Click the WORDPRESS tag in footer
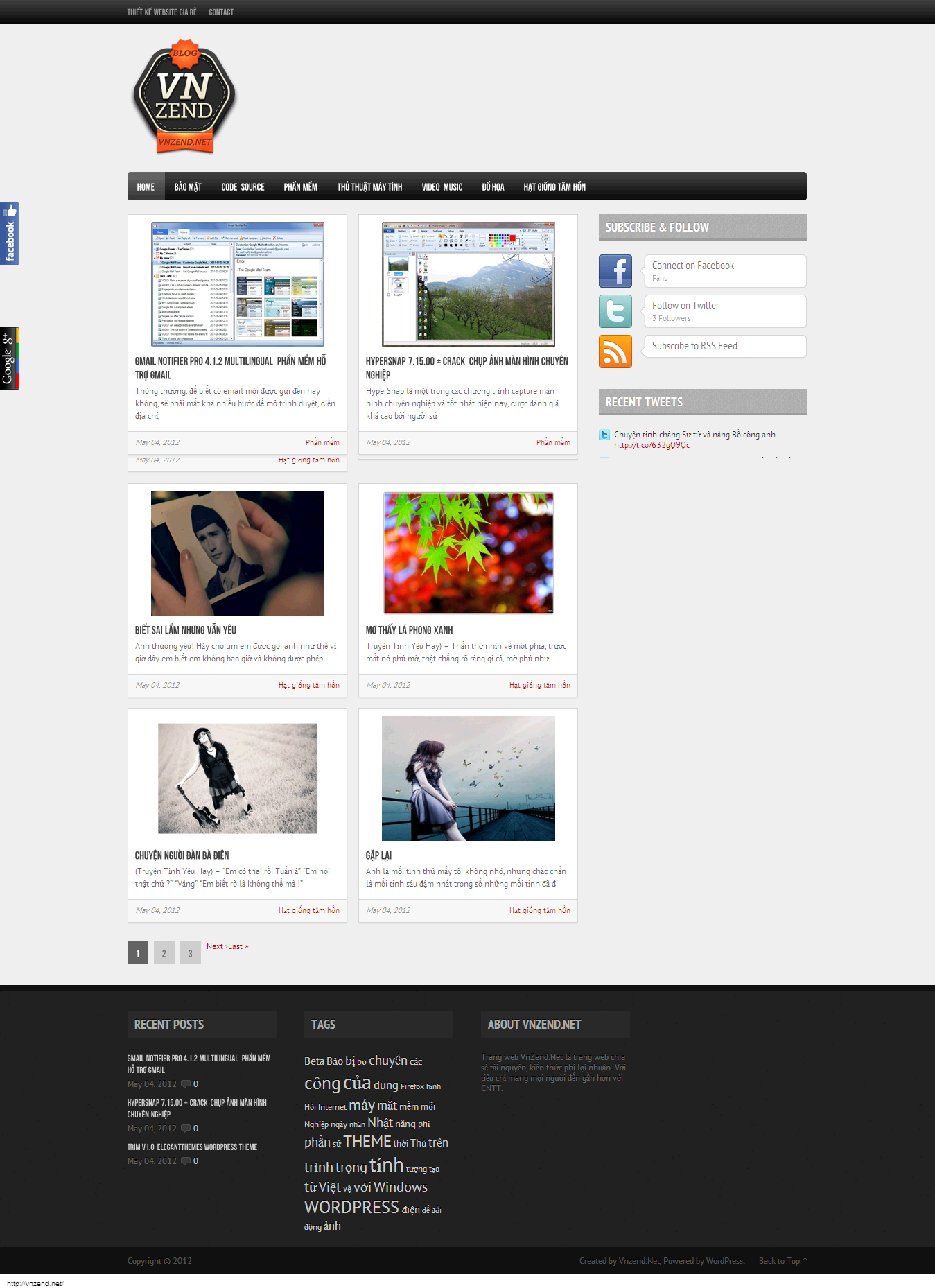This screenshot has height=1288, width=935. click(x=351, y=1208)
